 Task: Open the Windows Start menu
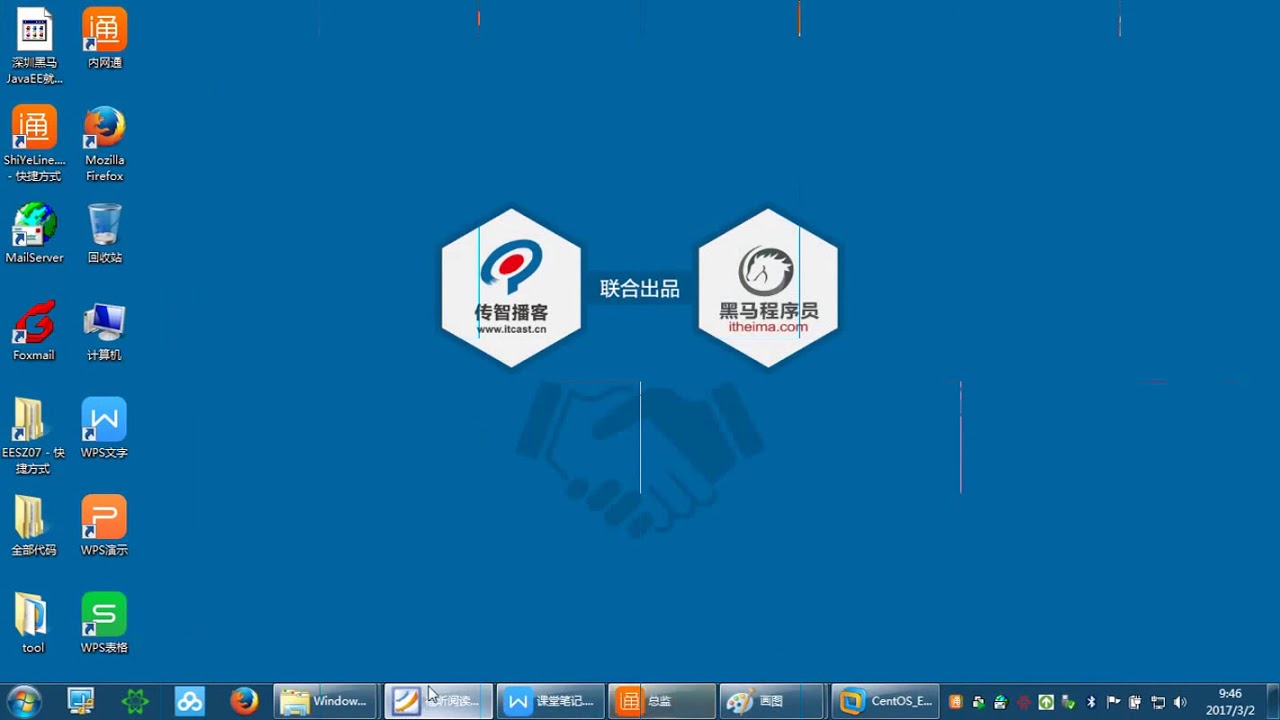coord(23,701)
